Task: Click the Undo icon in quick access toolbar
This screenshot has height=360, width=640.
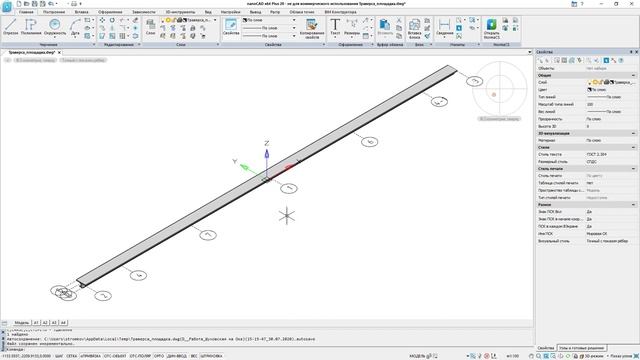Action: pyautogui.click(x=51, y=4)
